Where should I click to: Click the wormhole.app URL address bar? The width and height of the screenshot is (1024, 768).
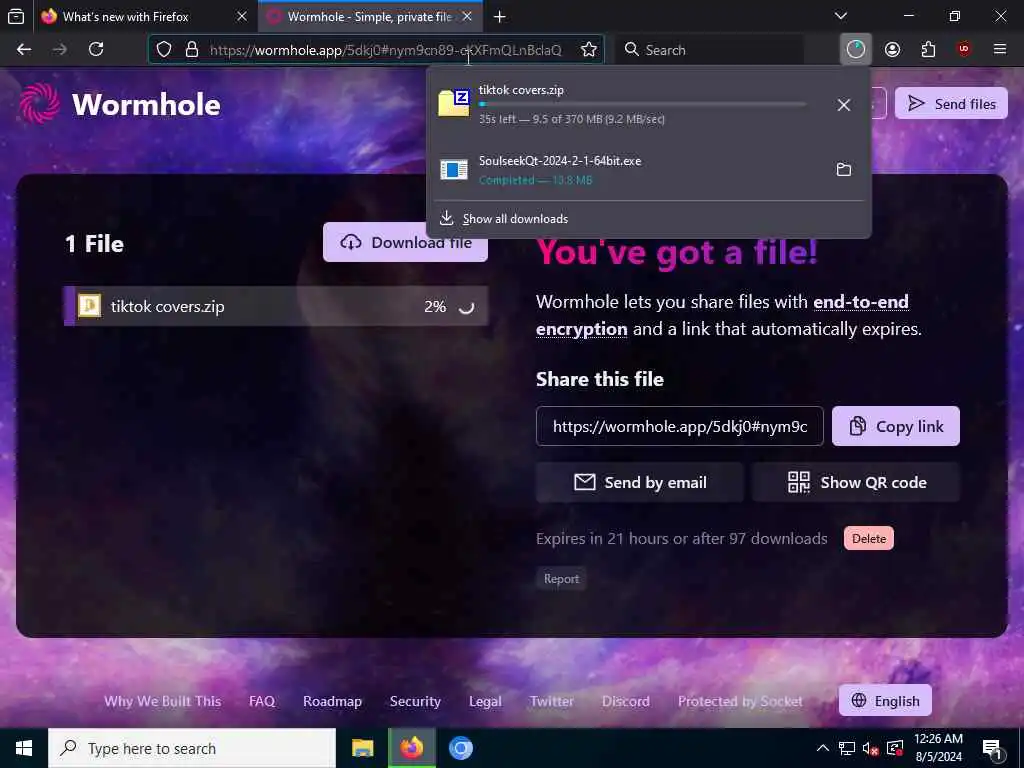pos(385,50)
